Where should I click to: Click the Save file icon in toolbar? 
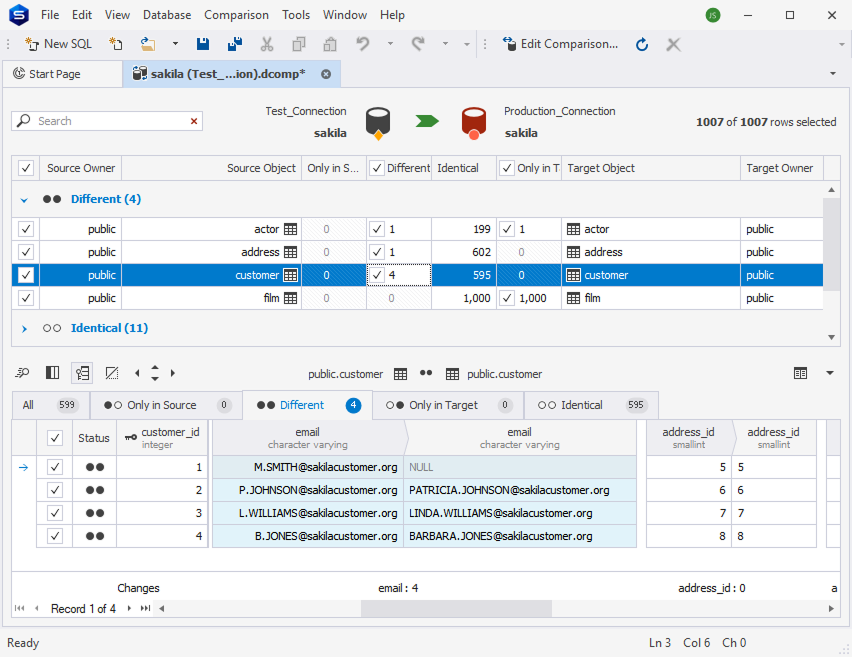pyautogui.click(x=203, y=44)
